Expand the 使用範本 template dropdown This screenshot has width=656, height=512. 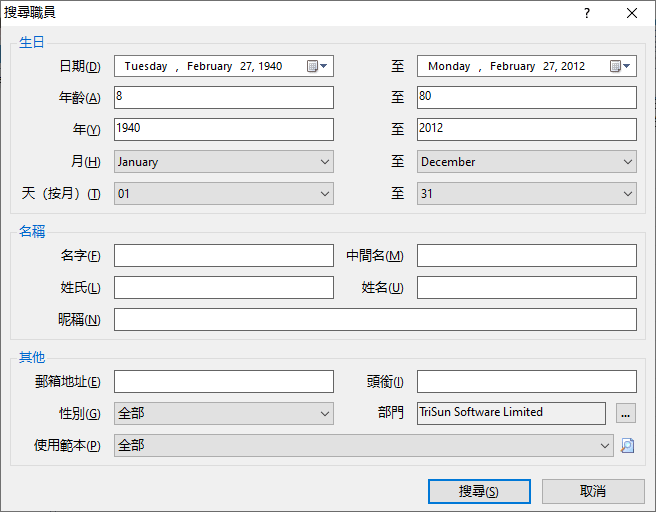tap(364, 445)
